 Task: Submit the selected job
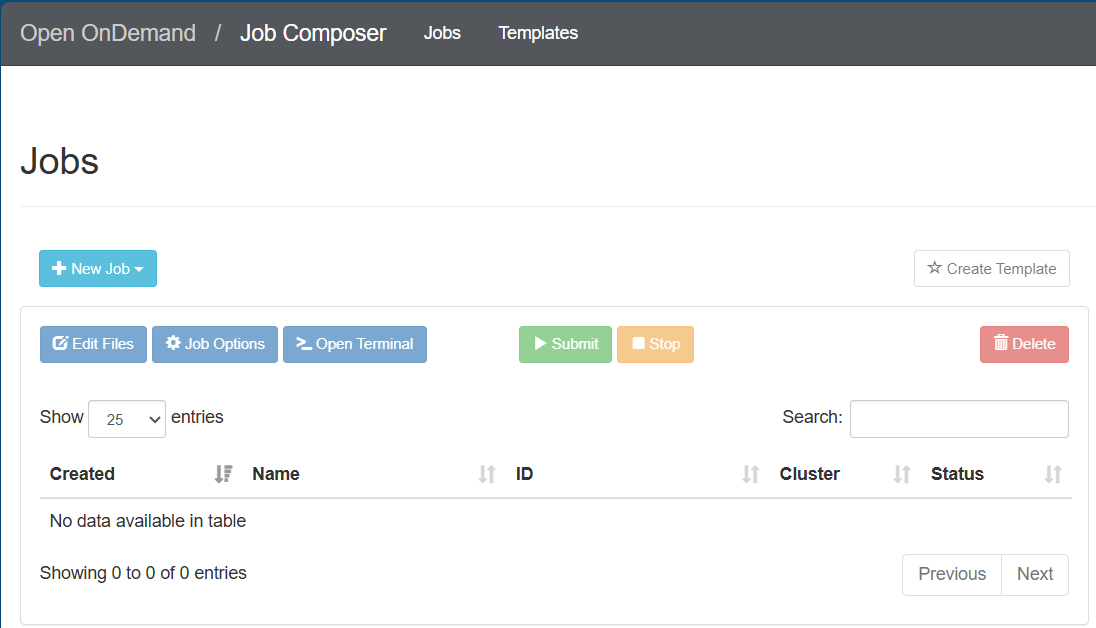pos(565,344)
